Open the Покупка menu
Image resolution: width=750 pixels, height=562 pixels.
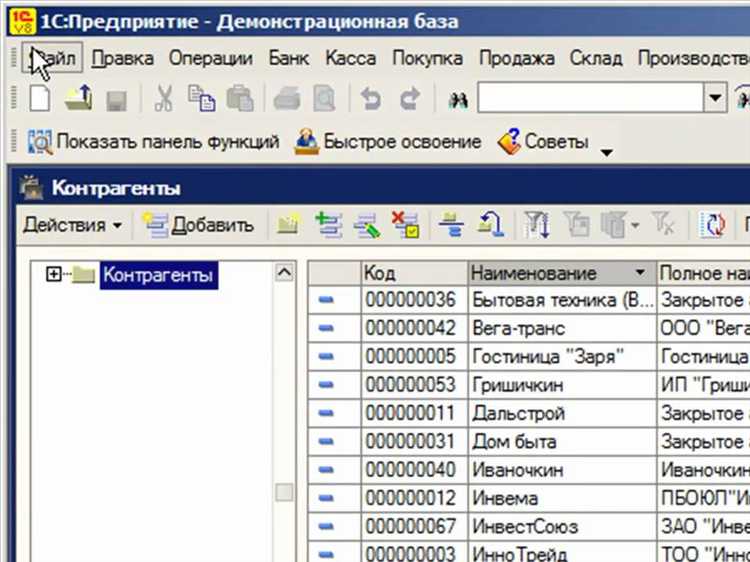[x=427, y=58]
